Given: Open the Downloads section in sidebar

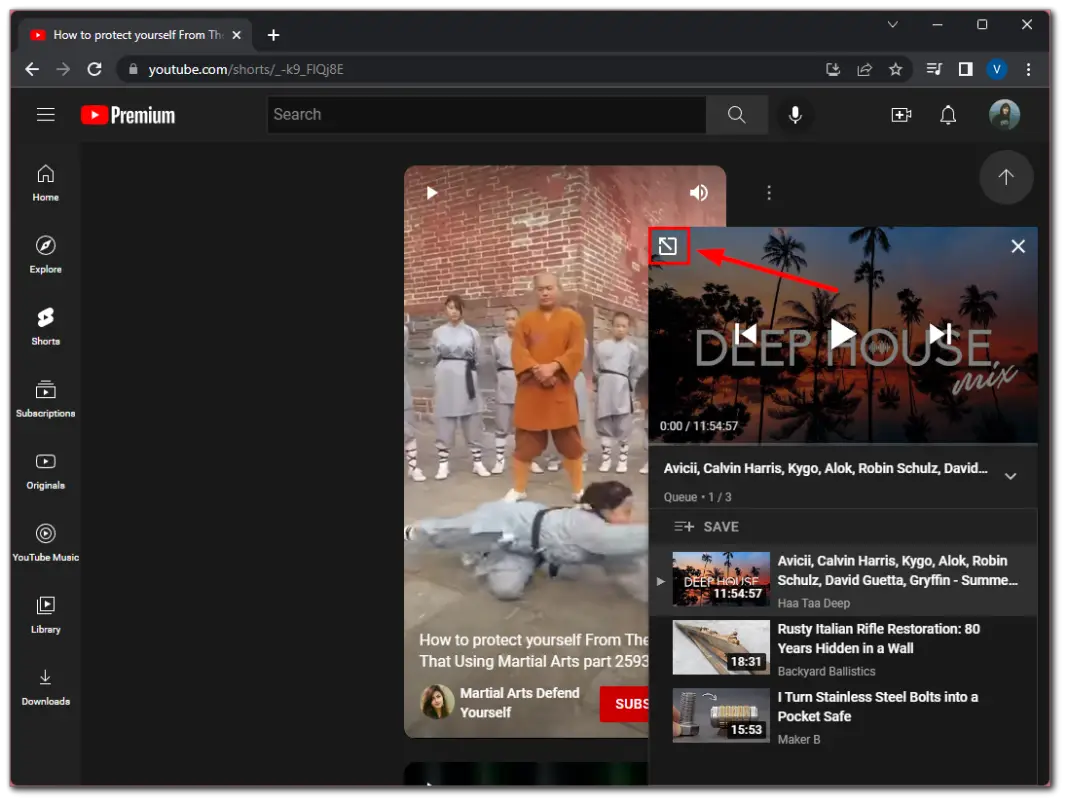Looking at the screenshot, I should [45, 685].
